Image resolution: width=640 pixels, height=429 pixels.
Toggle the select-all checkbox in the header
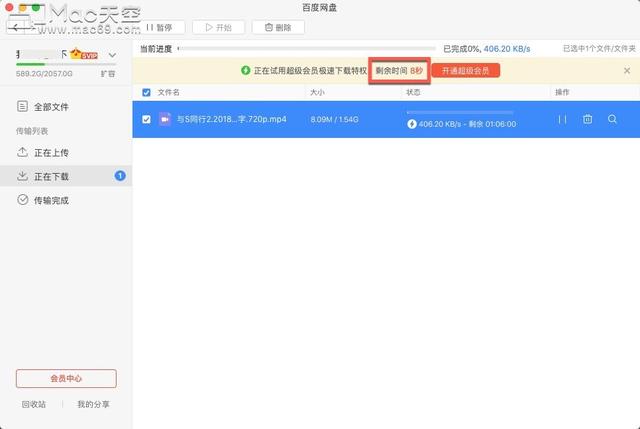pyautogui.click(x=146, y=92)
